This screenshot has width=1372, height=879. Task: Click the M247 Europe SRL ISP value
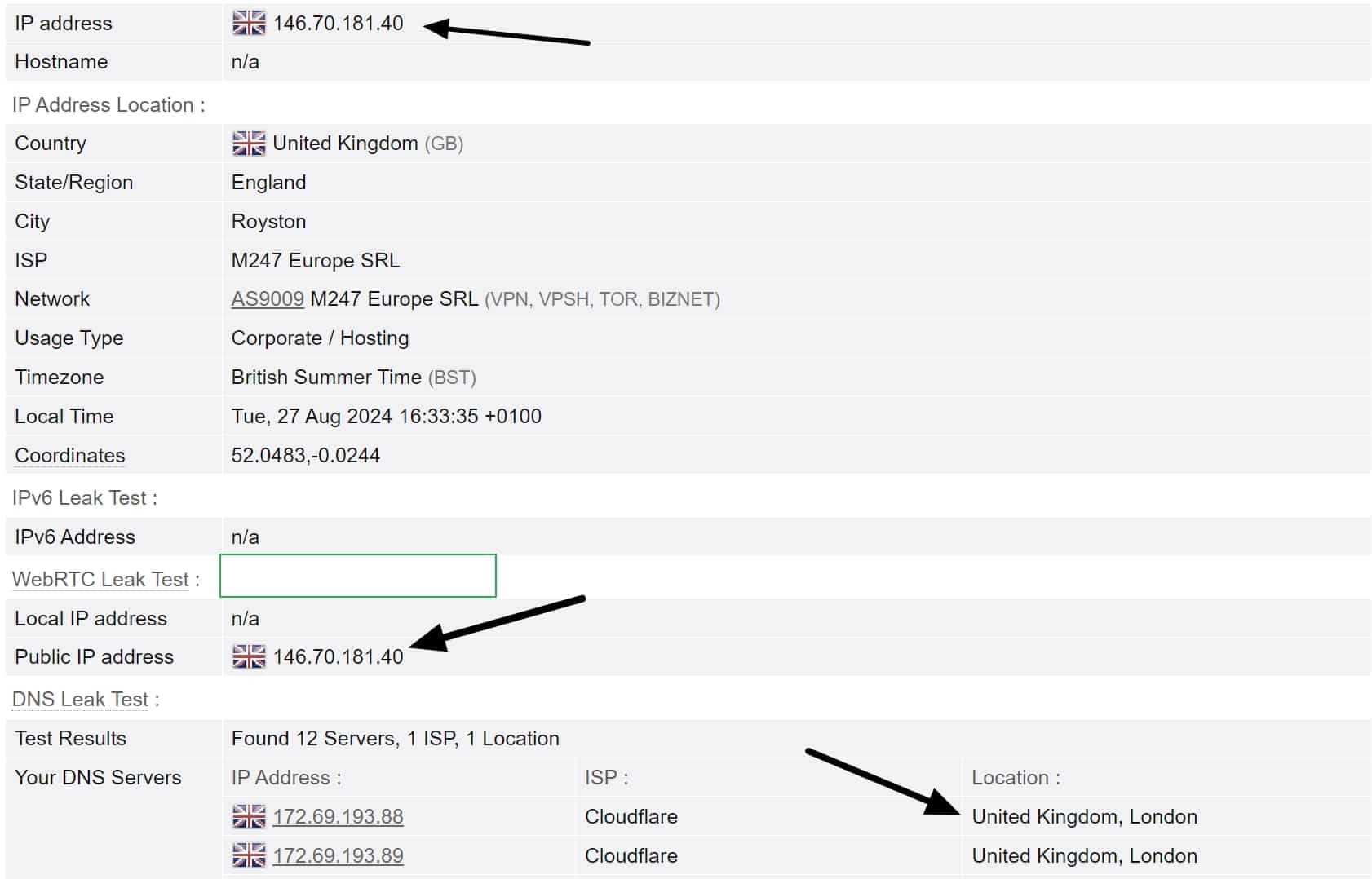(x=316, y=260)
